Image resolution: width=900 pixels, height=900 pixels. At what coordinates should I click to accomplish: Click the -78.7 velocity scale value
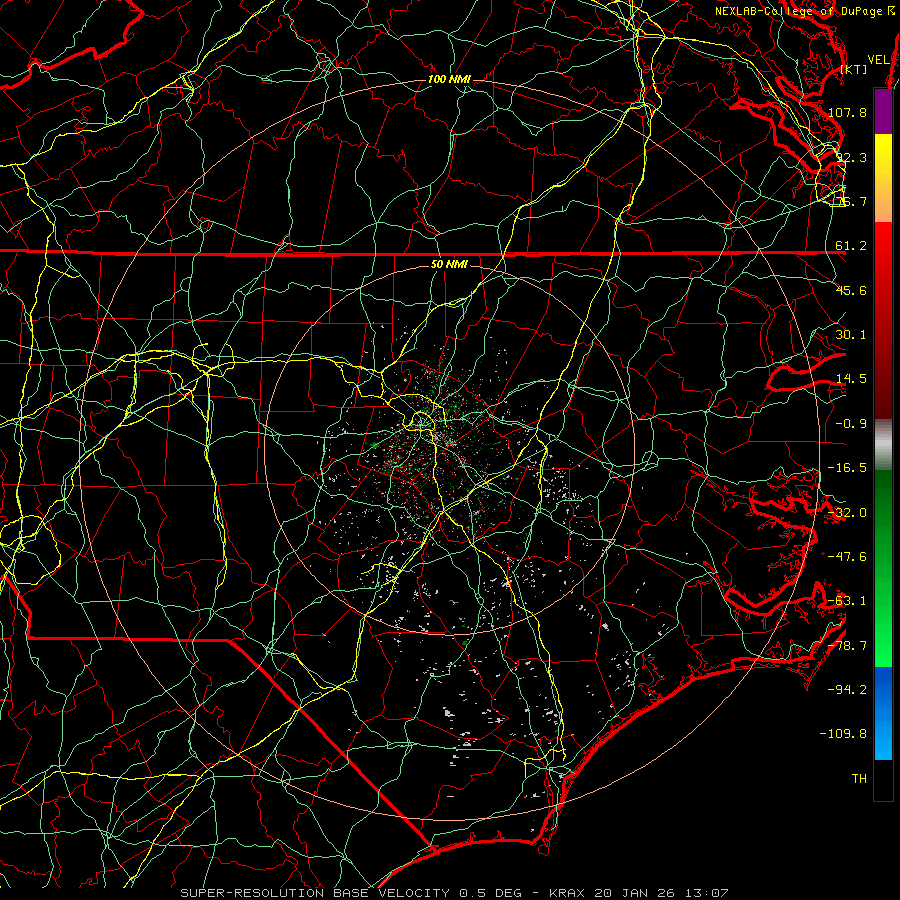[x=848, y=646]
